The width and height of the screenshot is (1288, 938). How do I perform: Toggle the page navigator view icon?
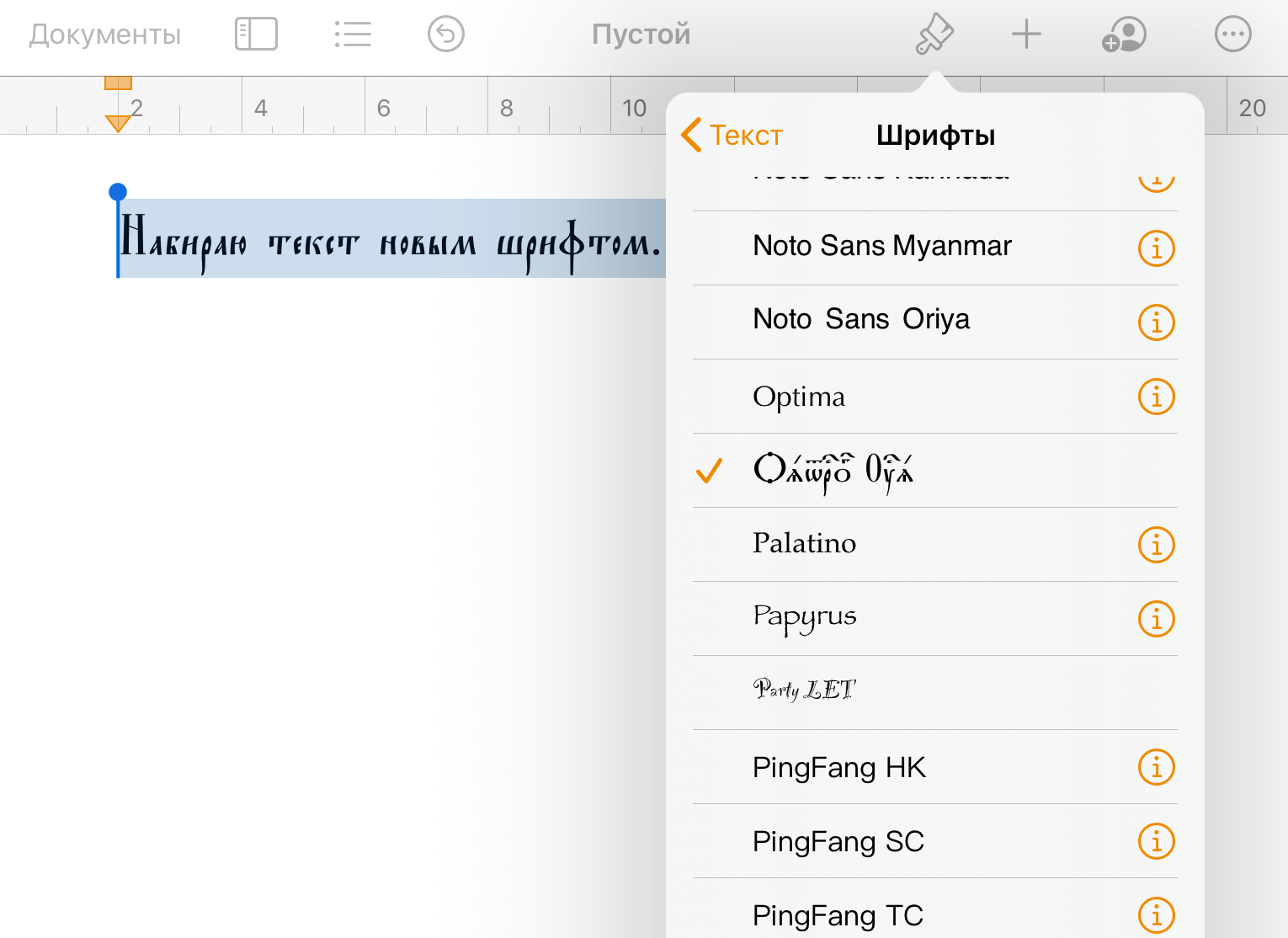(x=256, y=35)
